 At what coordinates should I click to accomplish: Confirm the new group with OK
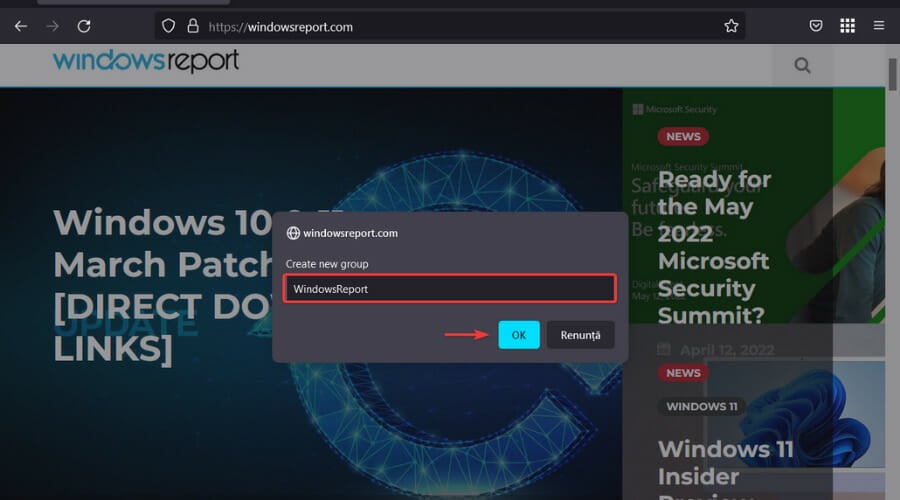(519, 335)
